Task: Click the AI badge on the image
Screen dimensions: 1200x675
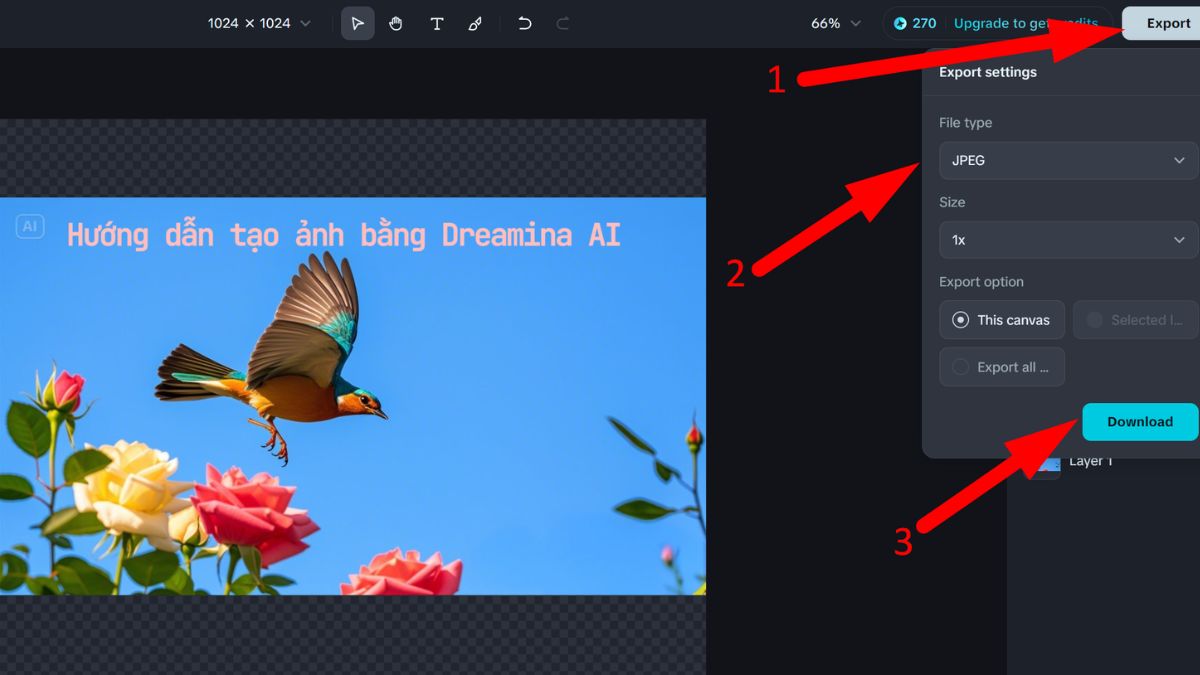Action: coord(30,226)
